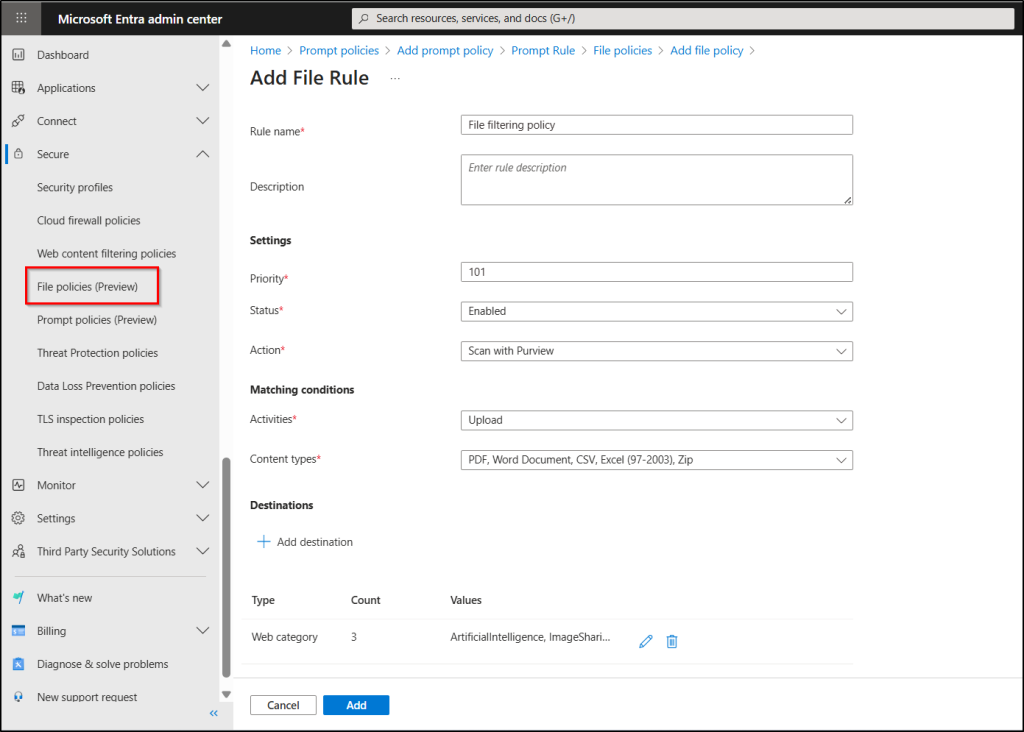Click the Rule name text field
Viewport: 1024px width, 732px height.
point(656,125)
